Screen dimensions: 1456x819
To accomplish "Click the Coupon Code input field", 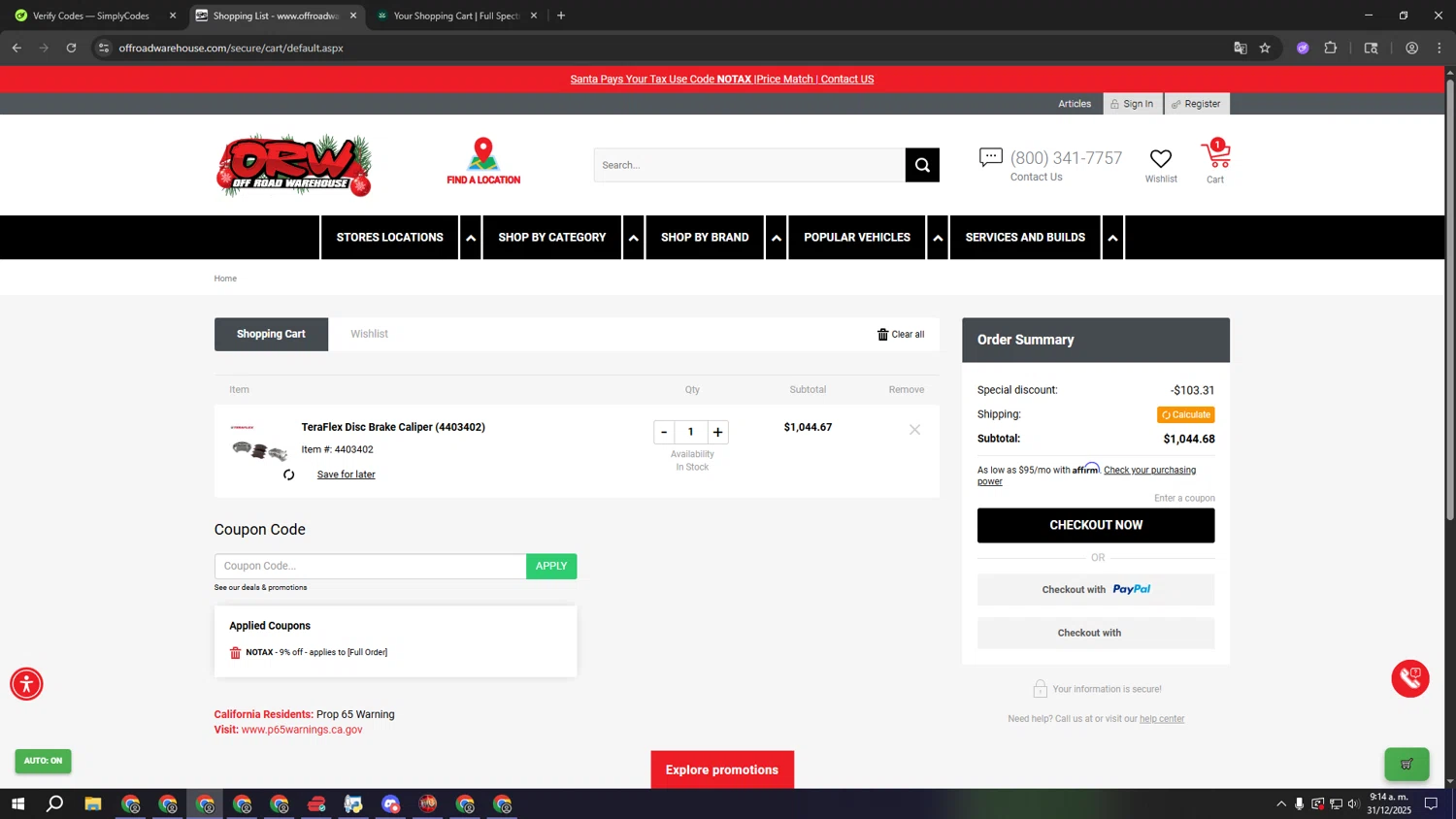I will 370,566.
